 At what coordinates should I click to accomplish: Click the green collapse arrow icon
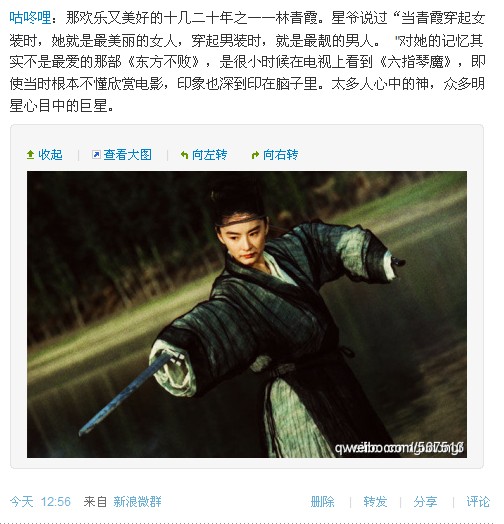pos(30,155)
